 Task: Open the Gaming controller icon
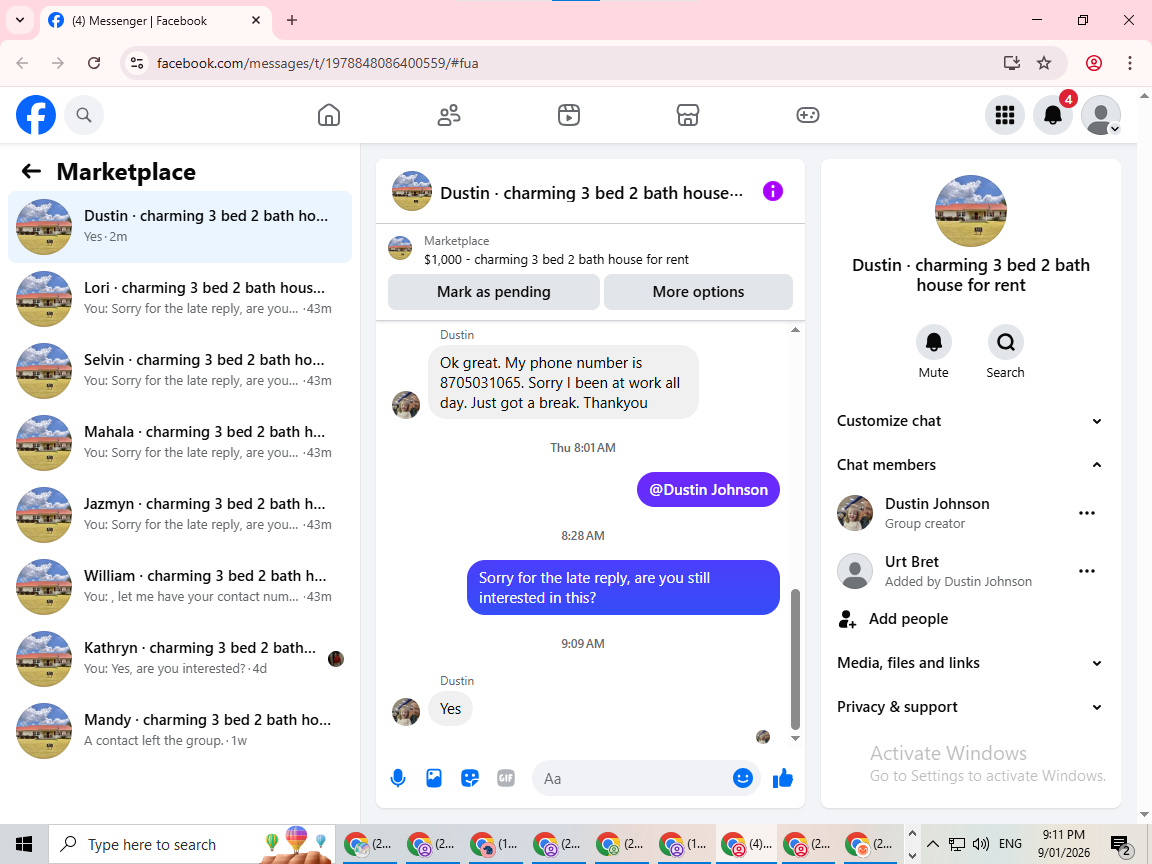coord(807,115)
